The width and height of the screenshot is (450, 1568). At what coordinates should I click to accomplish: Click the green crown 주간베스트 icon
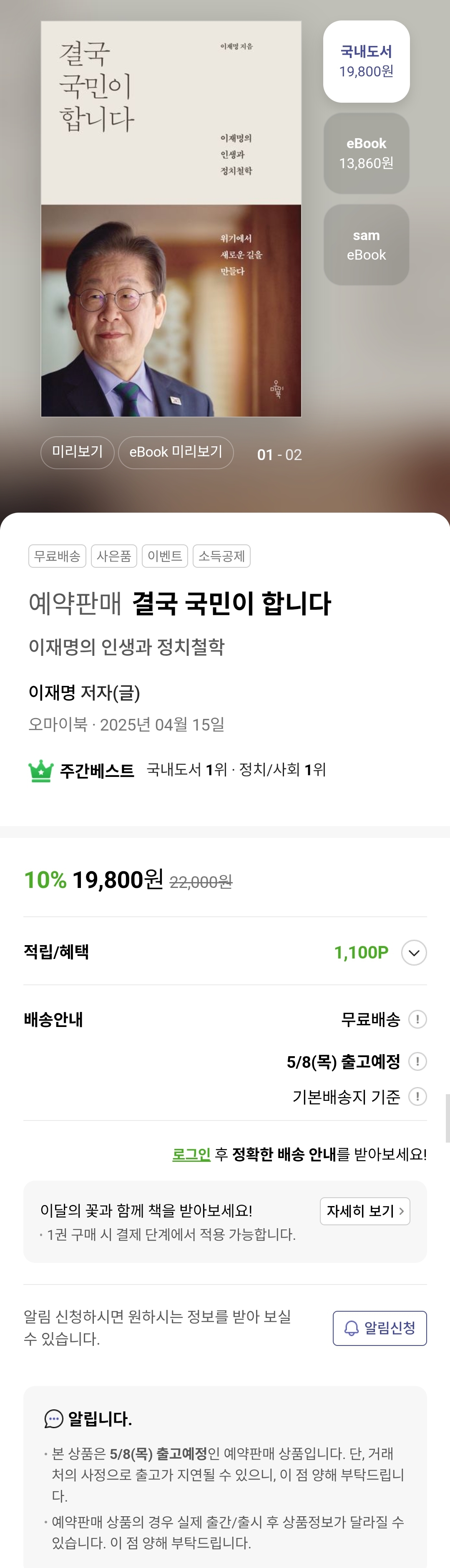point(41,771)
